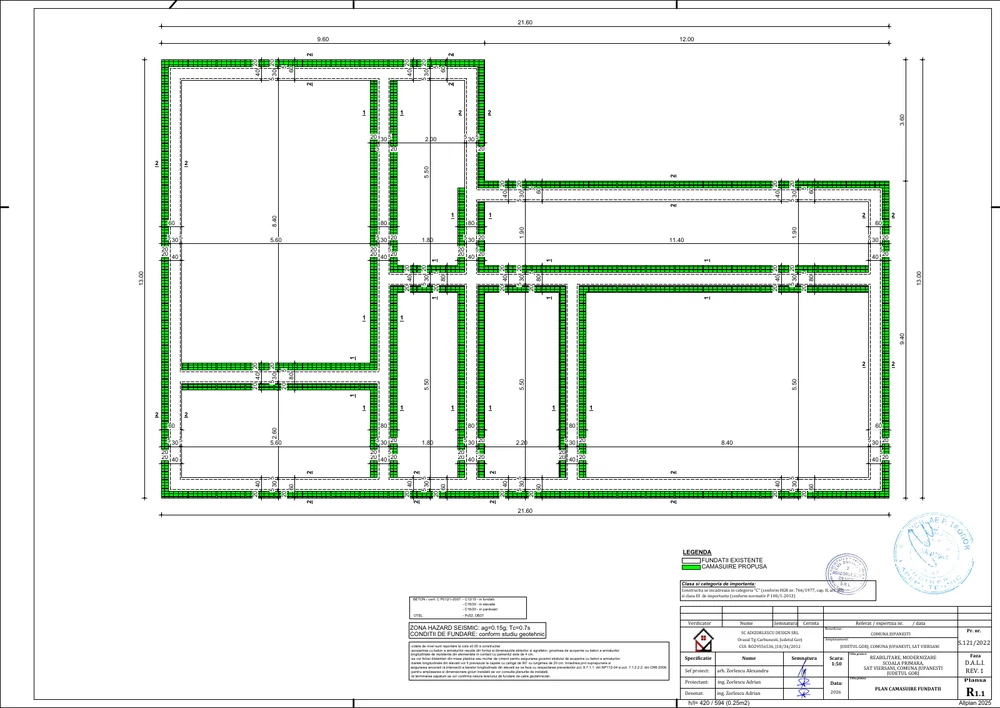Screen dimensions: 1000x708
Task: Click the 'FUNDATII EXISTENTE' legend label
Action: click(x=732, y=560)
